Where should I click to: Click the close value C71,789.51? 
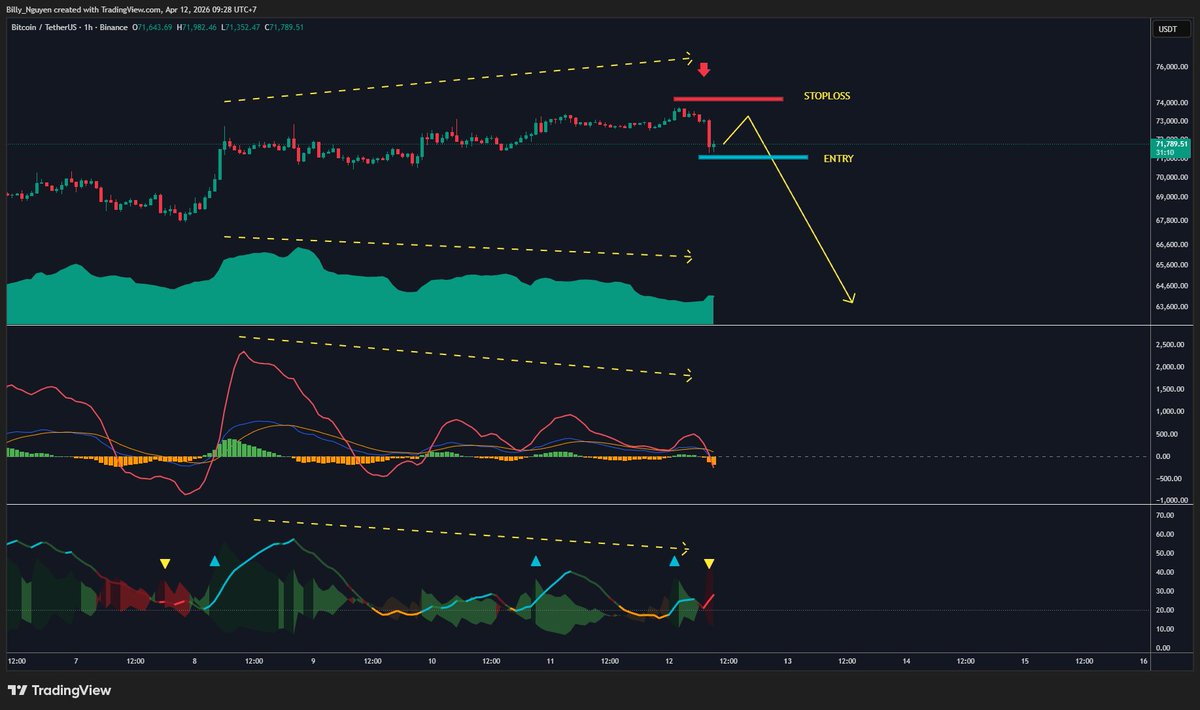point(286,28)
